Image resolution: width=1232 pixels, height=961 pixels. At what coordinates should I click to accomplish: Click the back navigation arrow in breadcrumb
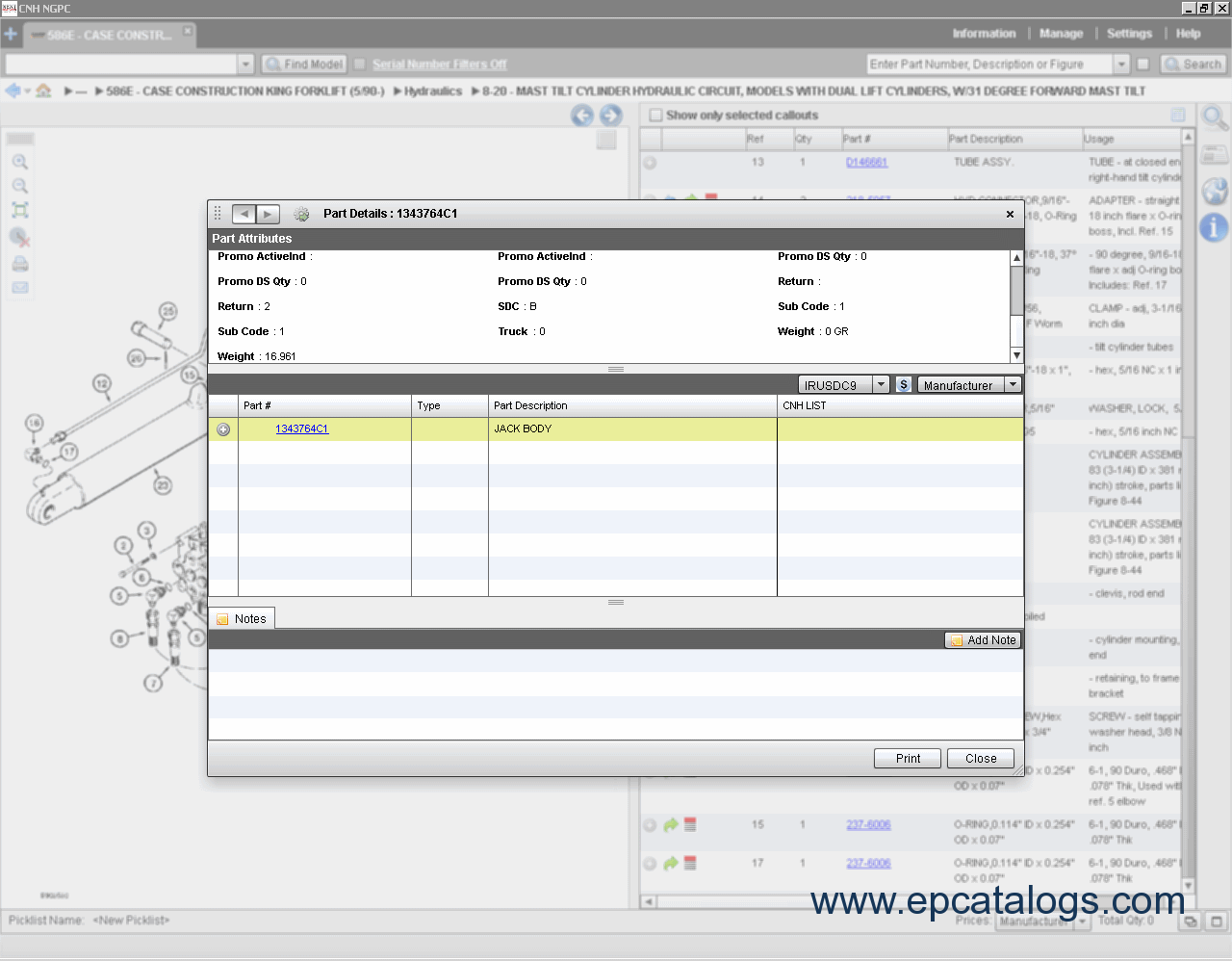click(13, 91)
